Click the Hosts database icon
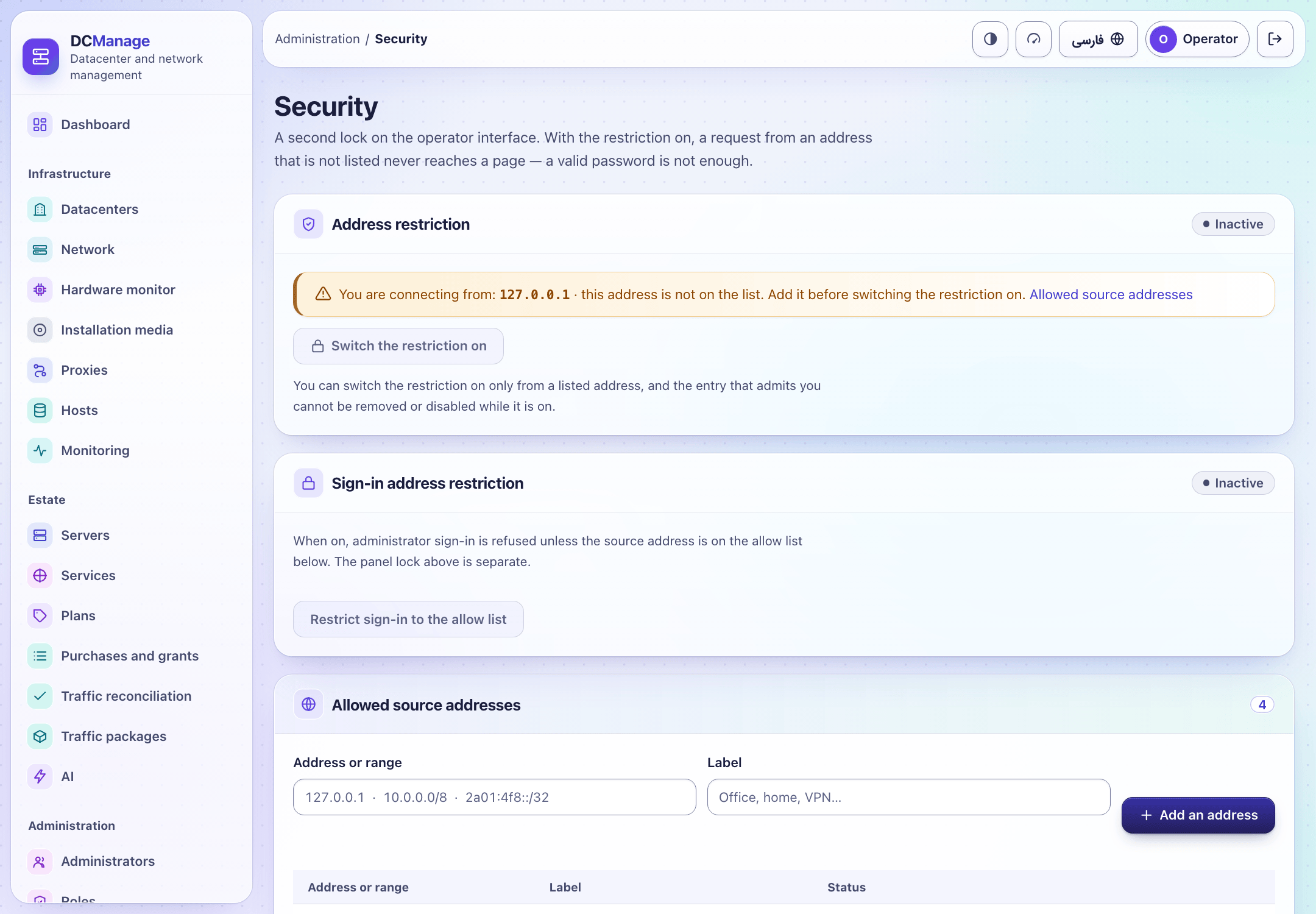1316x914 pixels. (x=40, y=411)
